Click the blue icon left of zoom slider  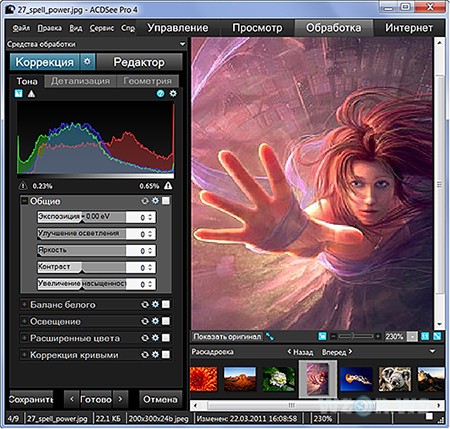(x=322, y=336)
